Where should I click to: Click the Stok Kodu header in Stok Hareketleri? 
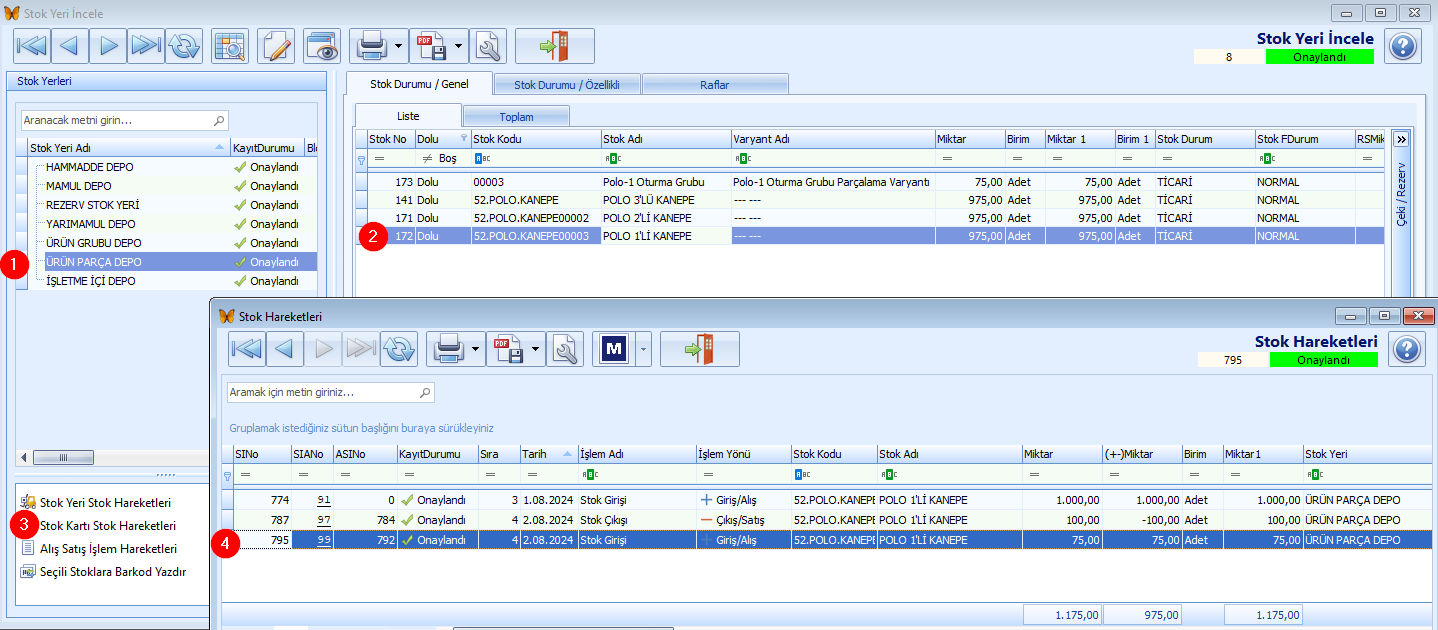point(834,454)
